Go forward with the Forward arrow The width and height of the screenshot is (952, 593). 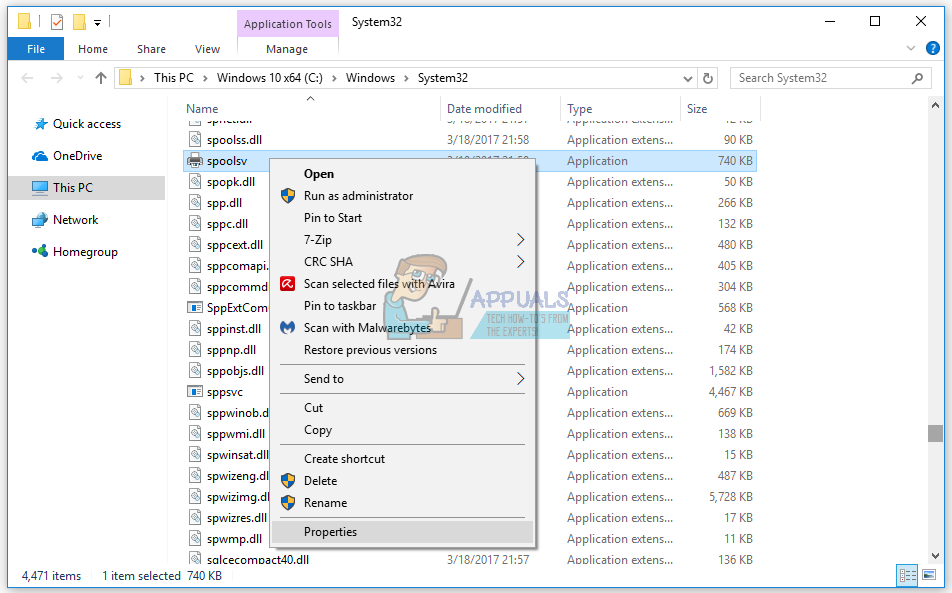(56, 78)
